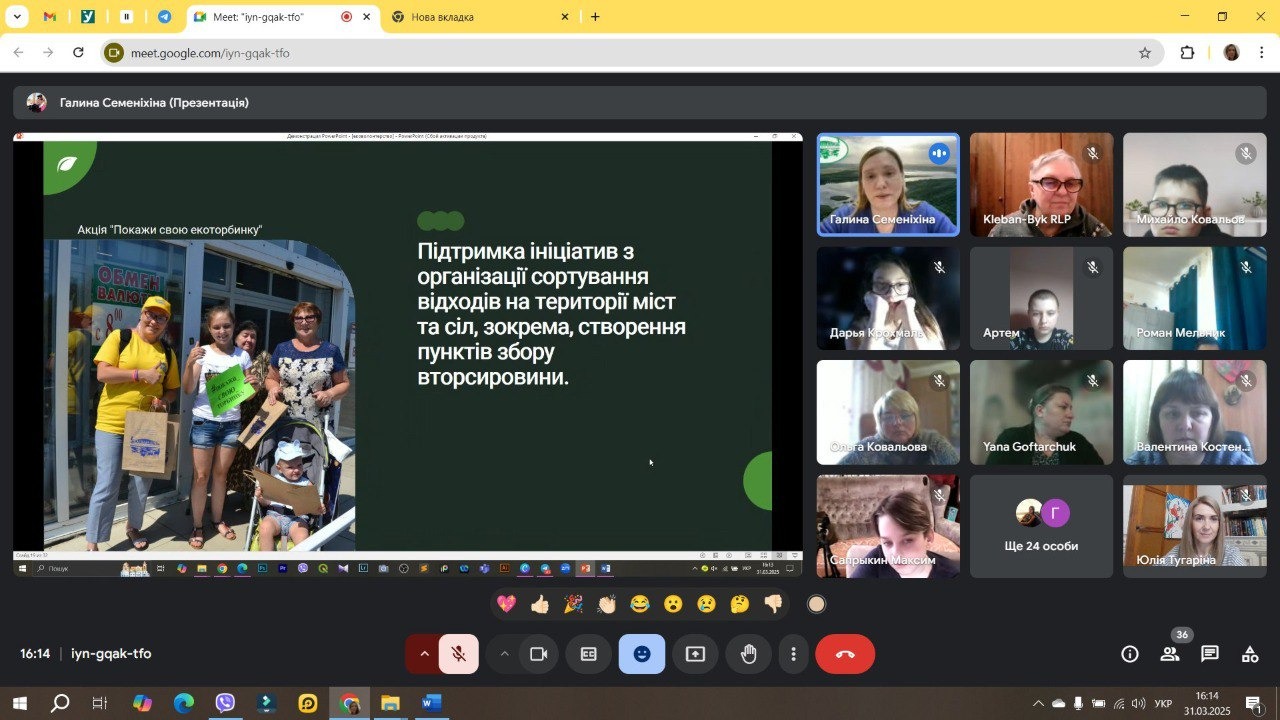Click the 'Ще 24 особи' participants tile
1280x720 pixels.
tap(1041, 527)
